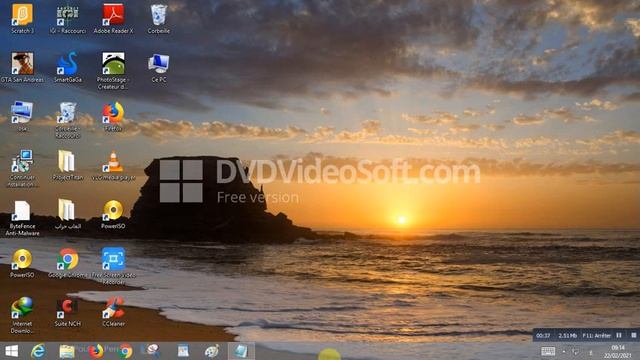Click the highlighted active app in taskbar
Screen dimensions: 640x360
[241, 351]
